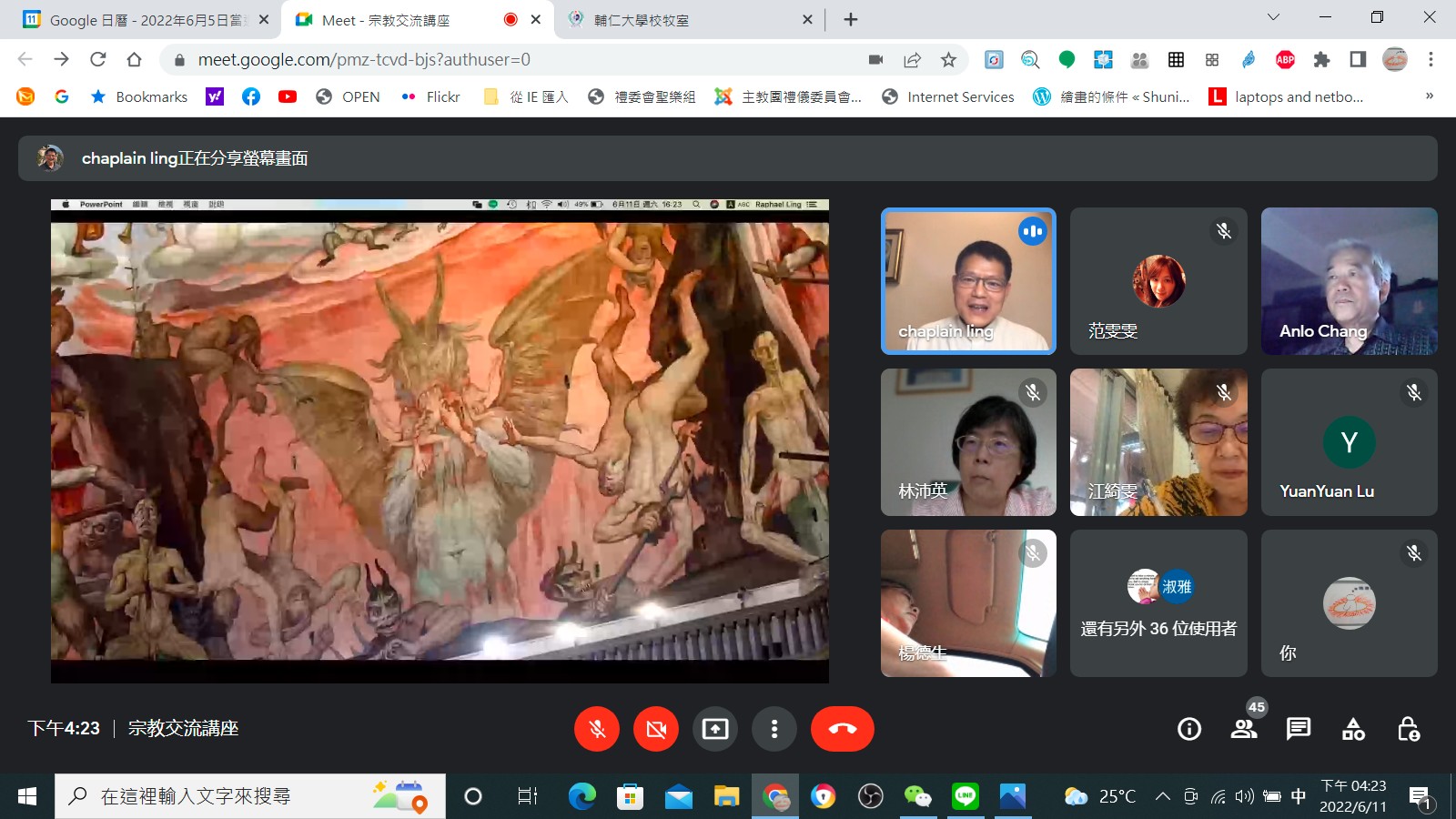Open the Internet Services bookmark
This screenshot has width=1456, height=819.
click(948, 96)
